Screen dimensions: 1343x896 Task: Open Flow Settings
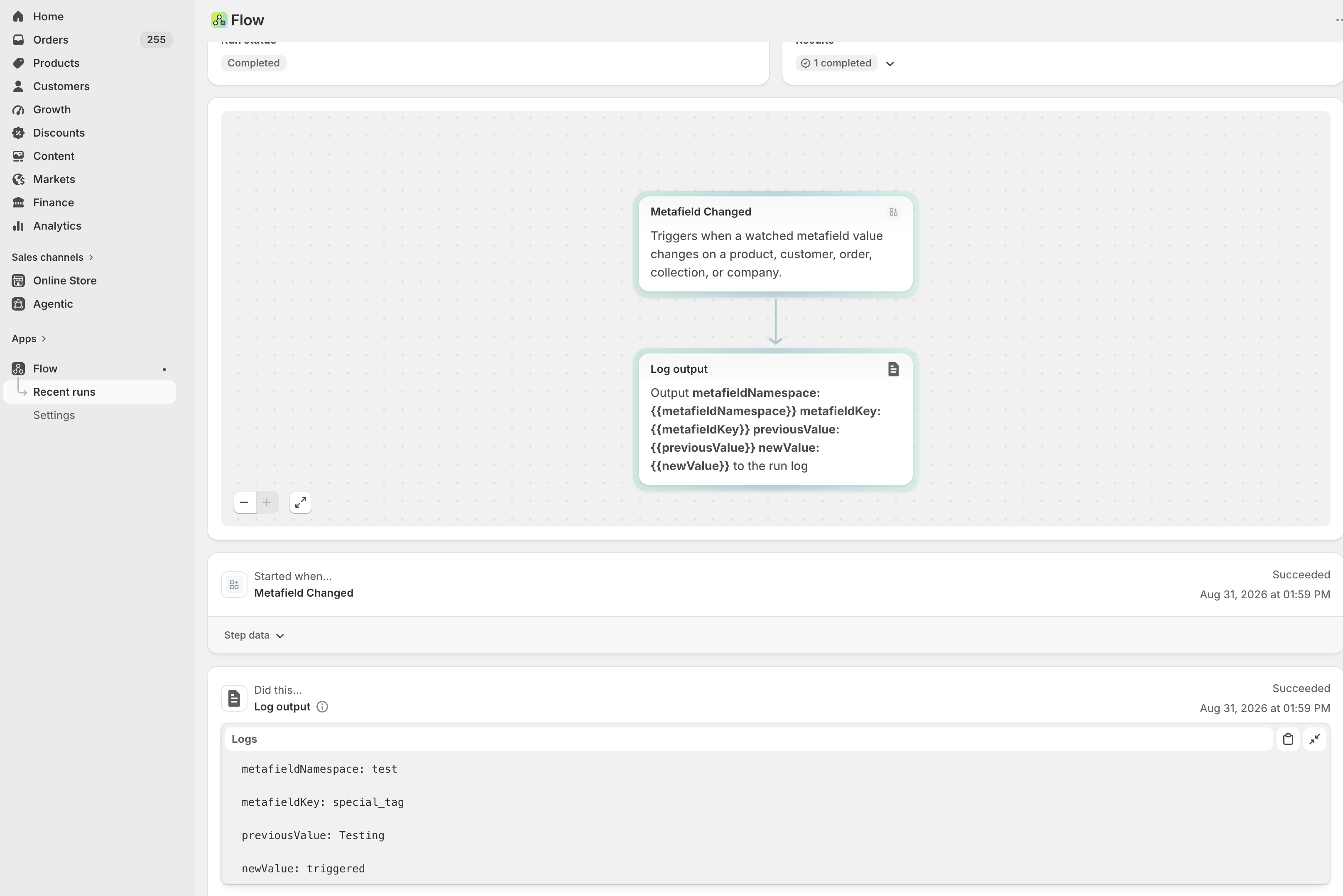(x=54, y=416)
